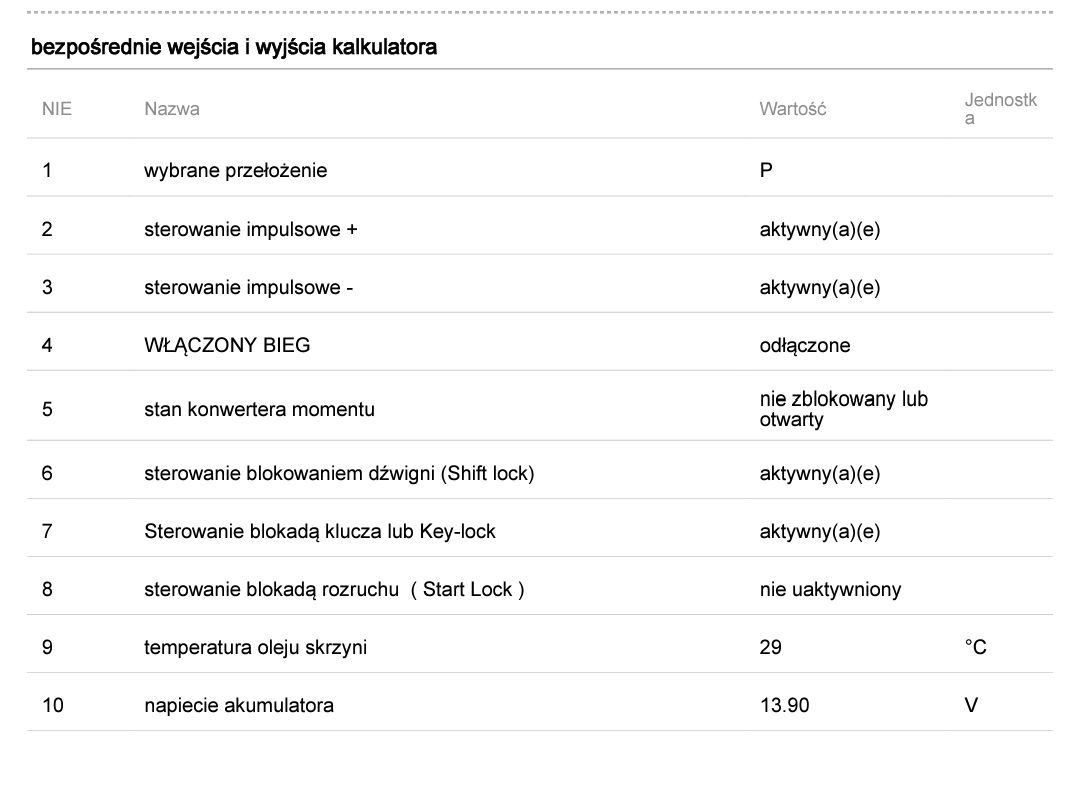Click the 'sterowanie impulsowe +' row label

coord(250,229)
